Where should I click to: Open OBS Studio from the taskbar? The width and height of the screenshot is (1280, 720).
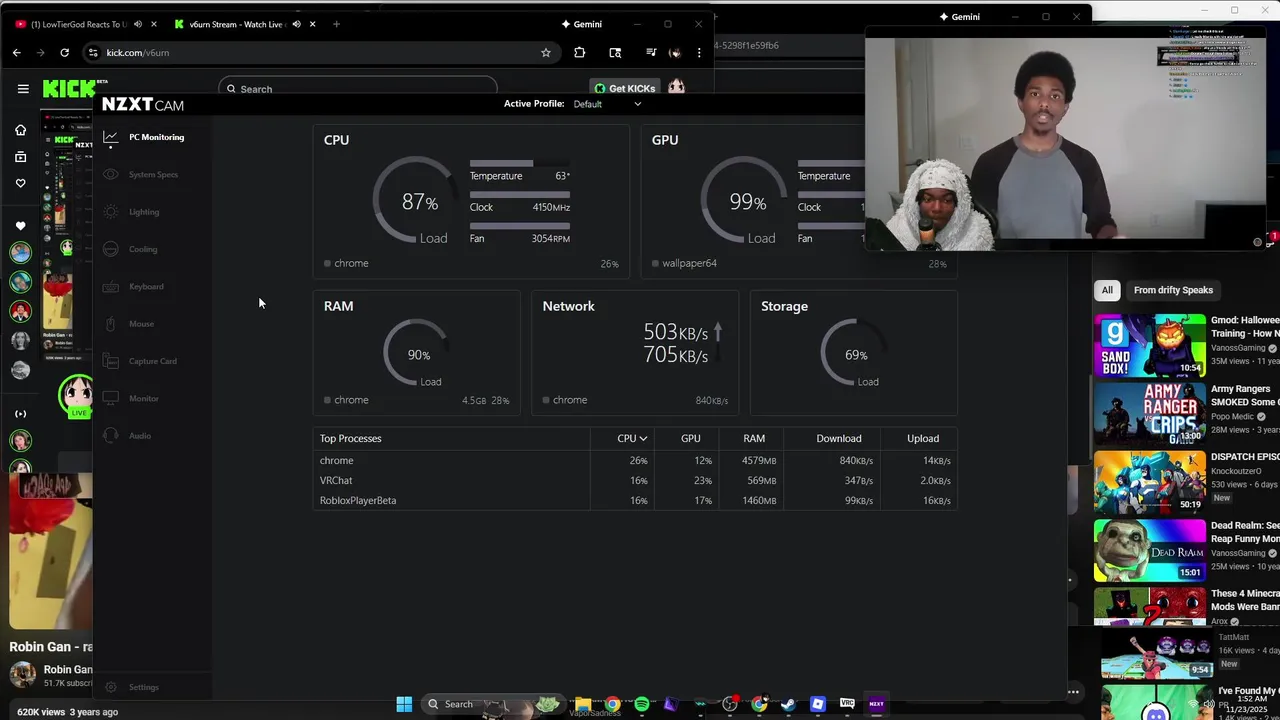point(729,704)
